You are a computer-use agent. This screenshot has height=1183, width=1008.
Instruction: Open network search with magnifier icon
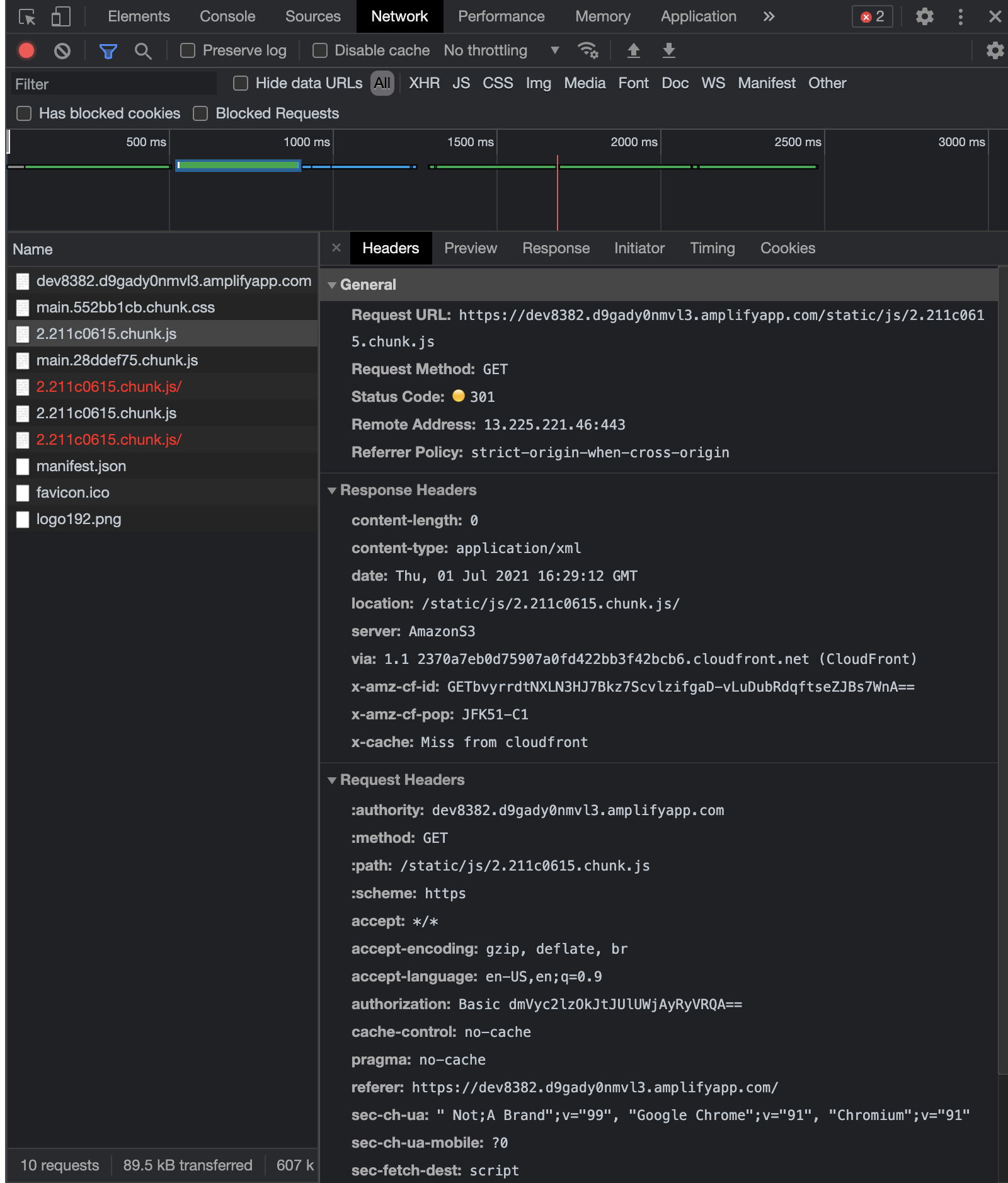tap(143, 50)
